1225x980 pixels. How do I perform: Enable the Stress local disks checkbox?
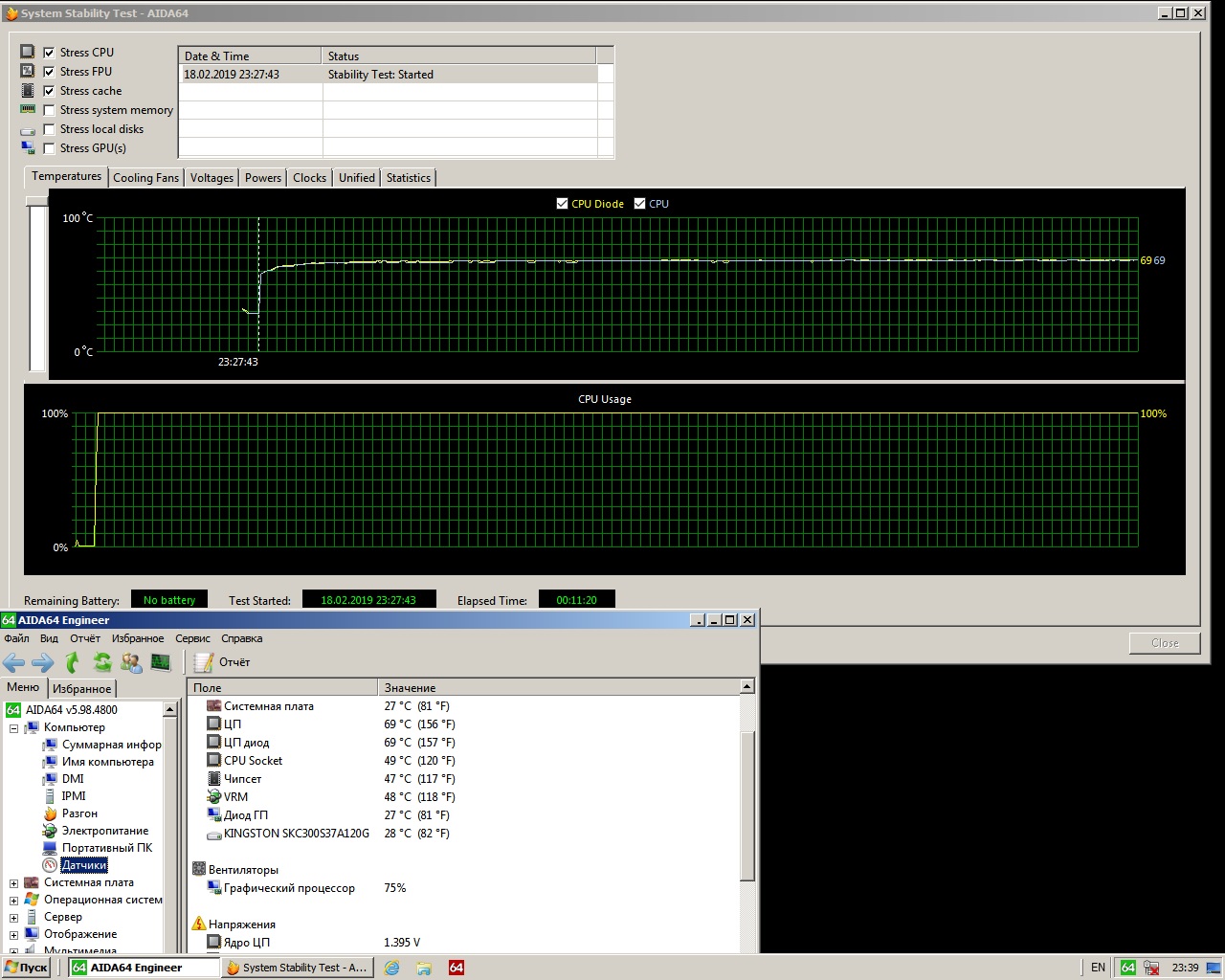(50, 129)
